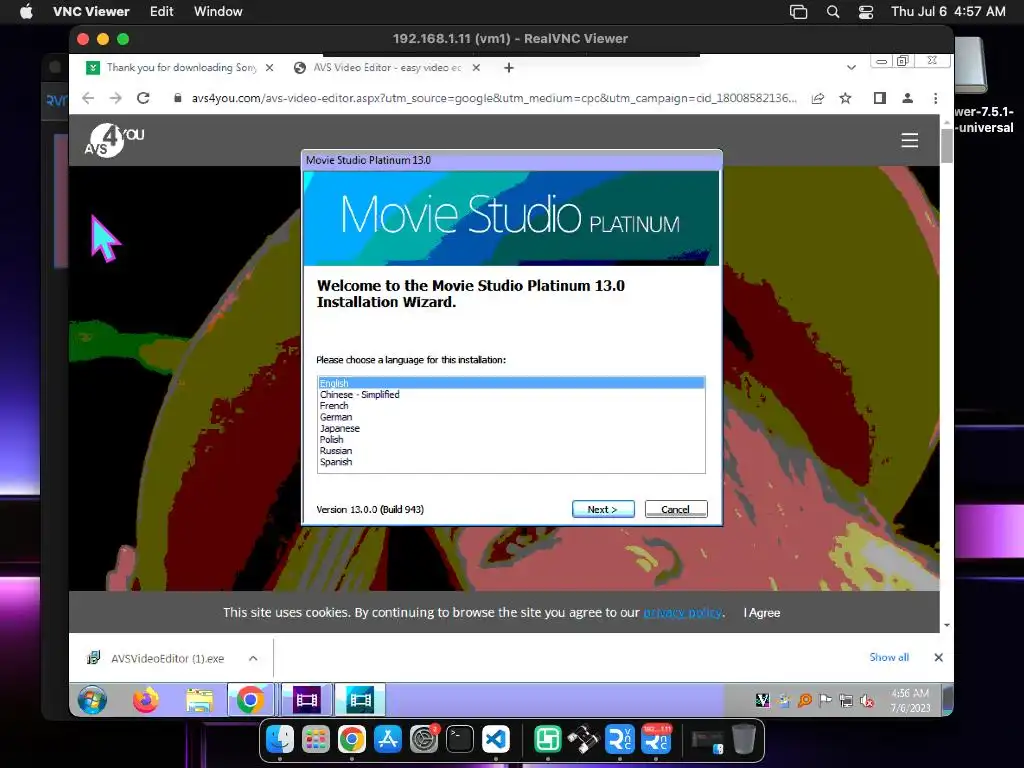Click the Chrome back arrow

pos(88,98)
